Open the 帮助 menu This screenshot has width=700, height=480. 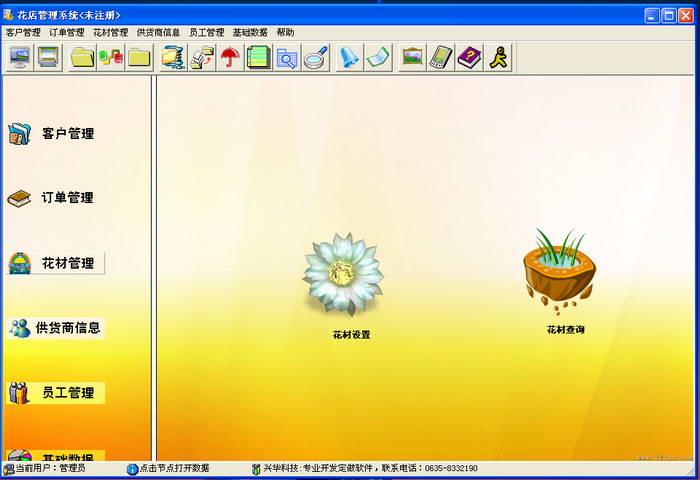(285, 32)
